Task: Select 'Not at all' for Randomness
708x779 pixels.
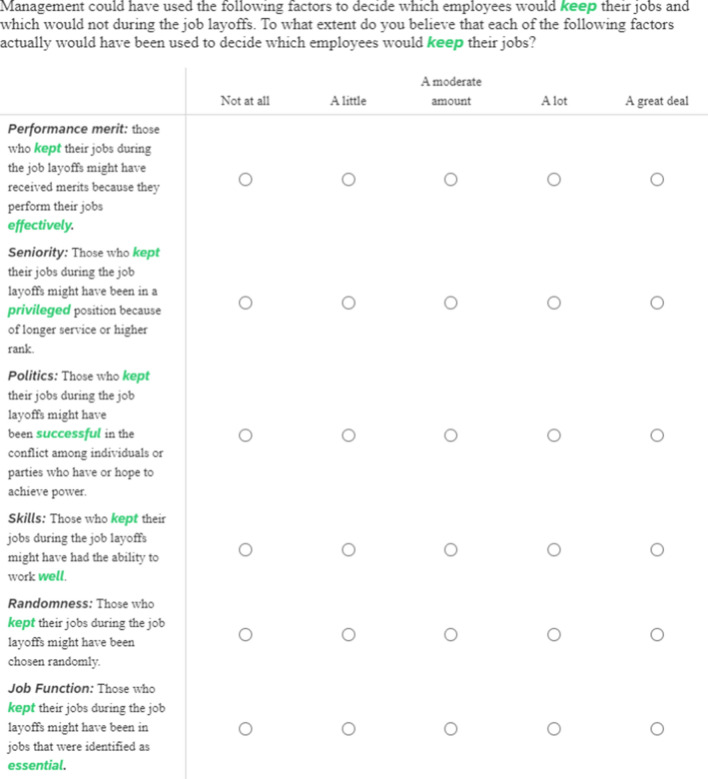Action: [245, 635]
